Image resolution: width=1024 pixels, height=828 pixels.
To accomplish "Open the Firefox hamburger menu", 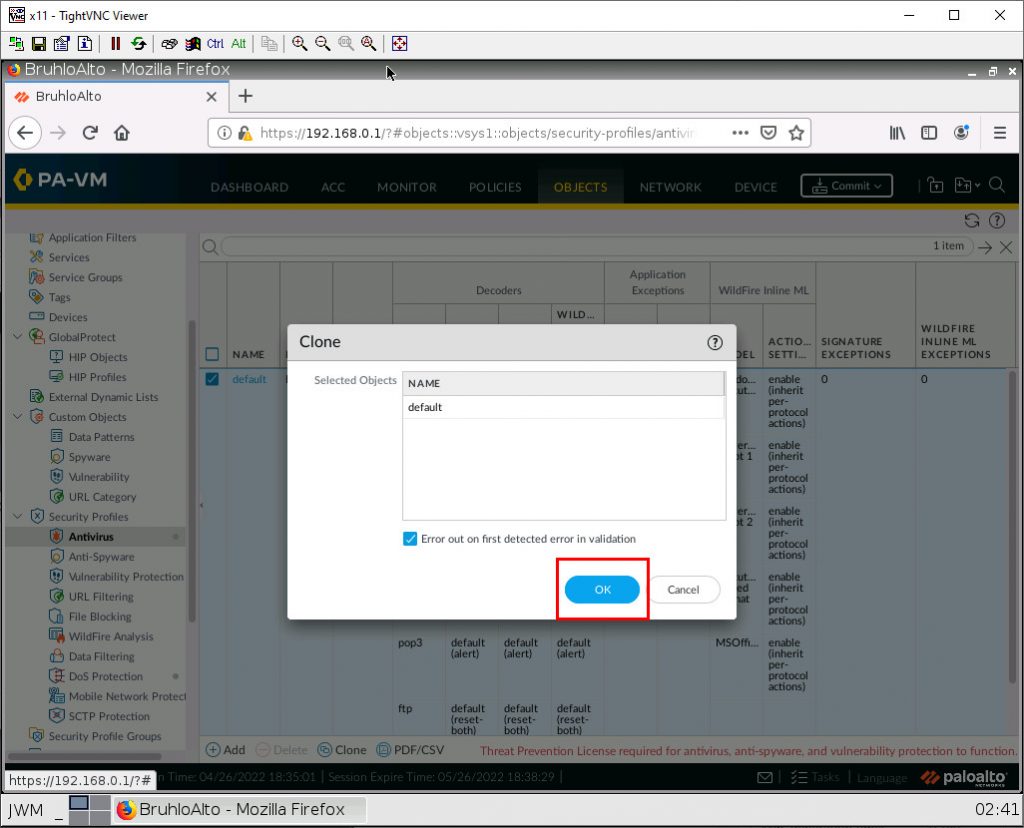I will [x=999, y=132].
